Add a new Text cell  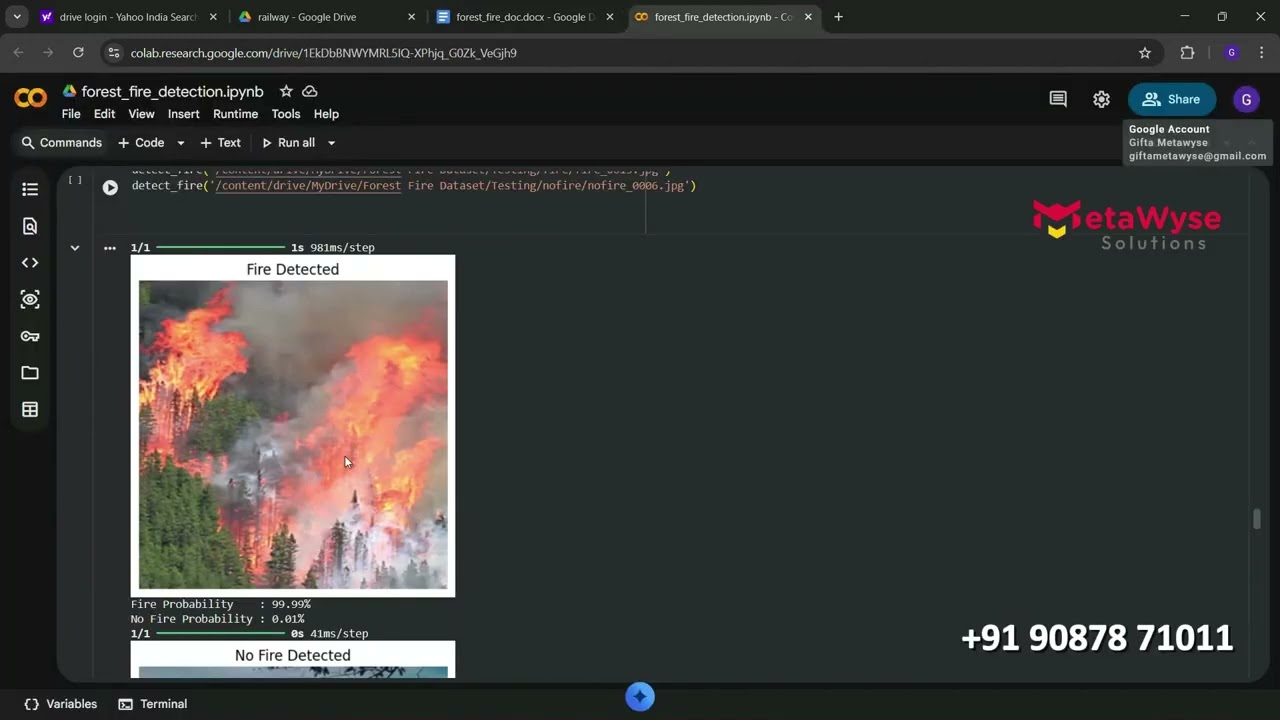(x=220, y=143)
